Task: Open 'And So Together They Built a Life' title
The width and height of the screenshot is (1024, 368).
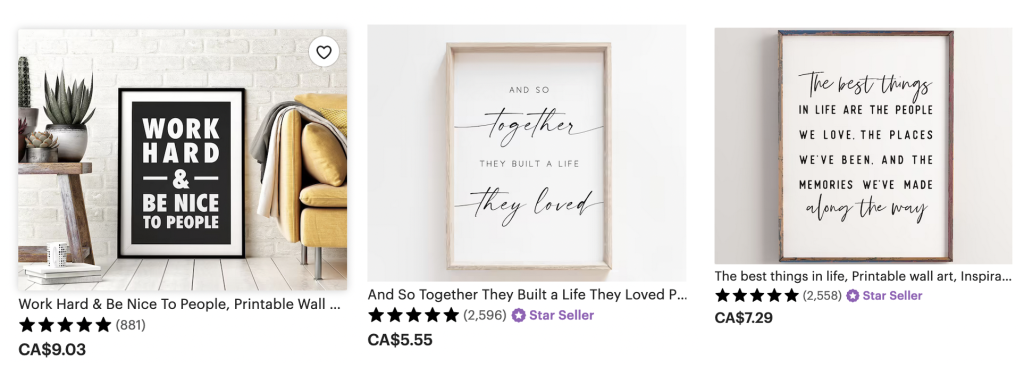Action: (528, 294)
